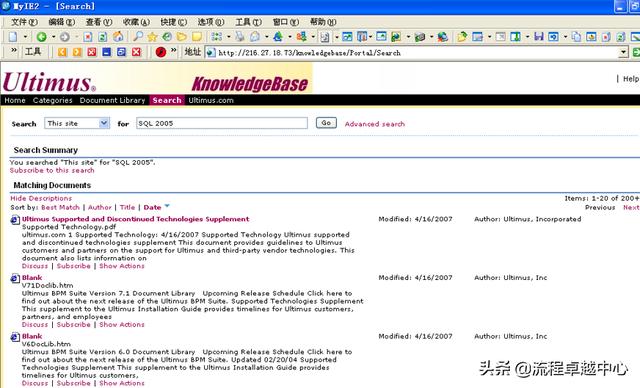Image resolution: width=640 pixels, height=388 pixels.
Task: Open the Advanced search link
Action: [375, 124]
